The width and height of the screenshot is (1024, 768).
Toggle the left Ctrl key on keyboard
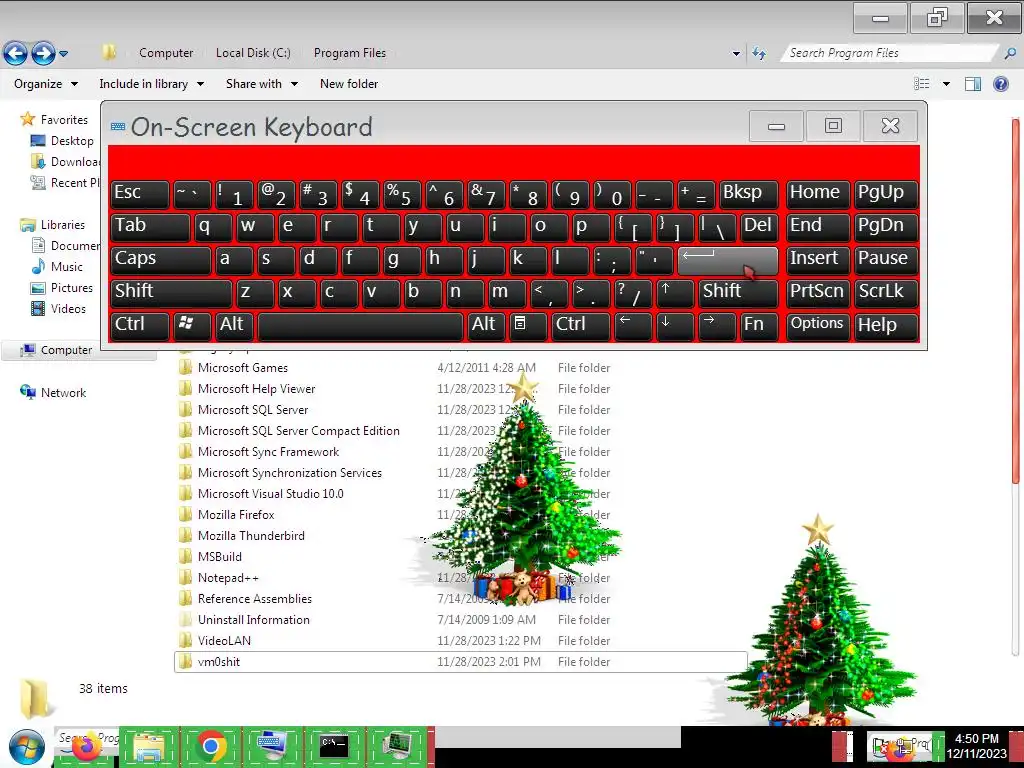pos(140,326)
